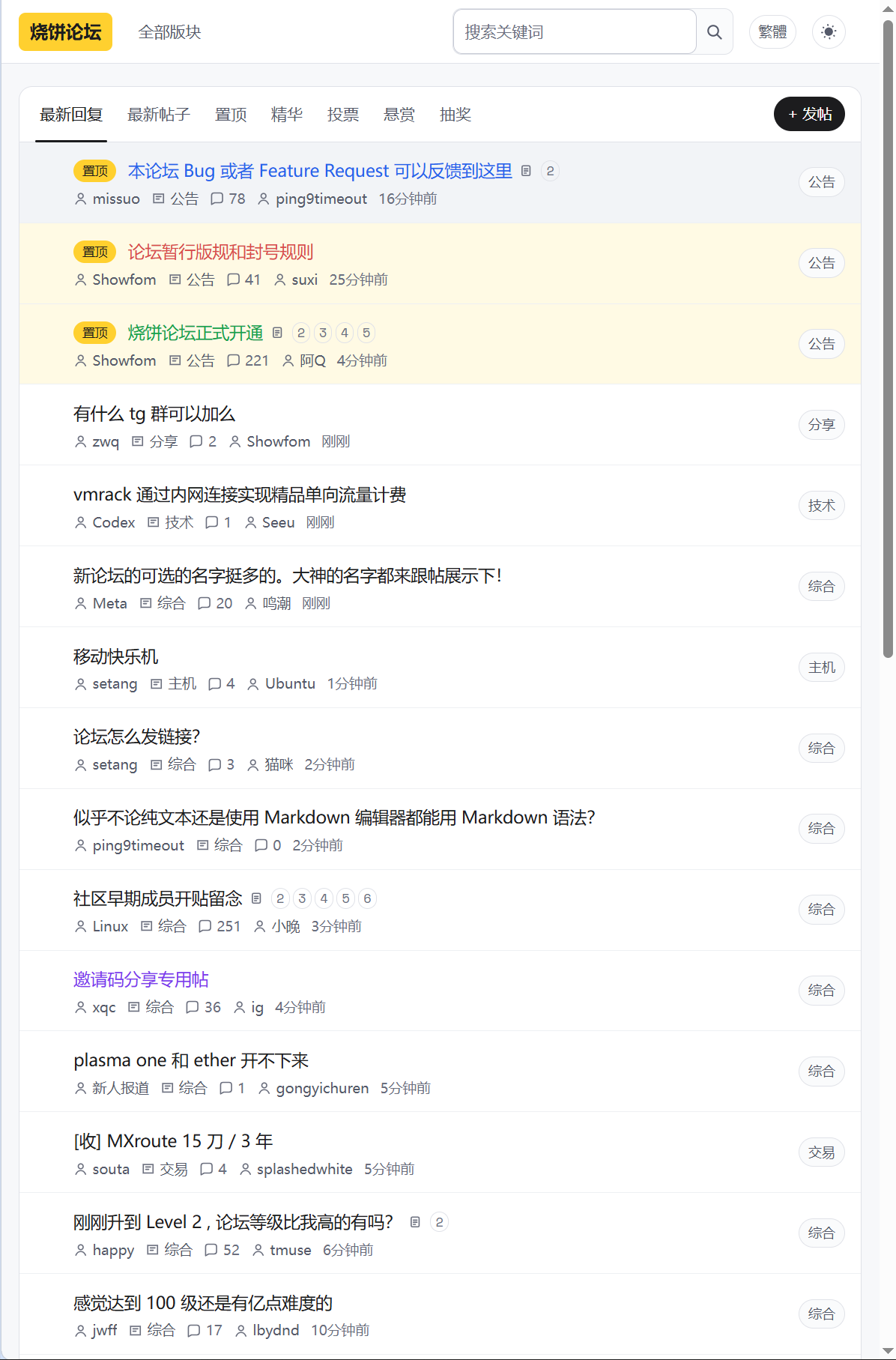Open the 刚刚升到 Level 2 thread

[x=234, y=1222]
